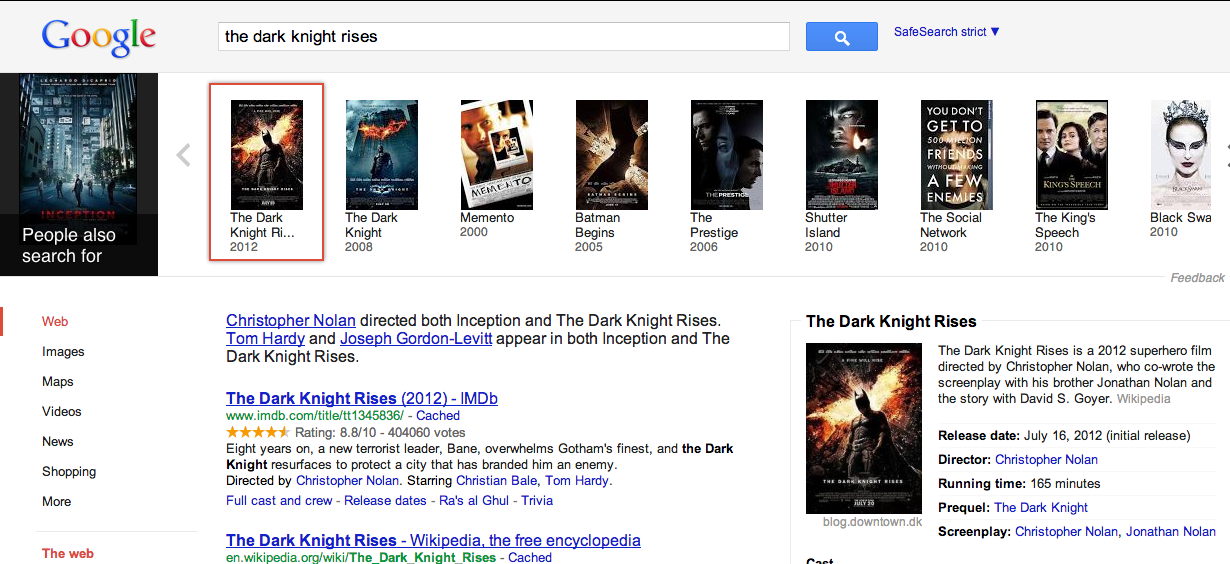Screen dimensions: 1230x564
Task: Open "Ra's al Ghul" sitelink
Action: (474, 501)
